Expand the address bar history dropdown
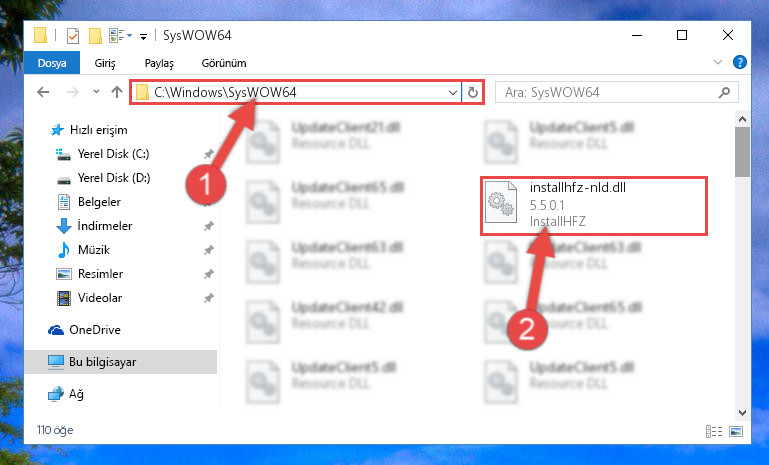The image size is (769, 465). click(452, 92)
